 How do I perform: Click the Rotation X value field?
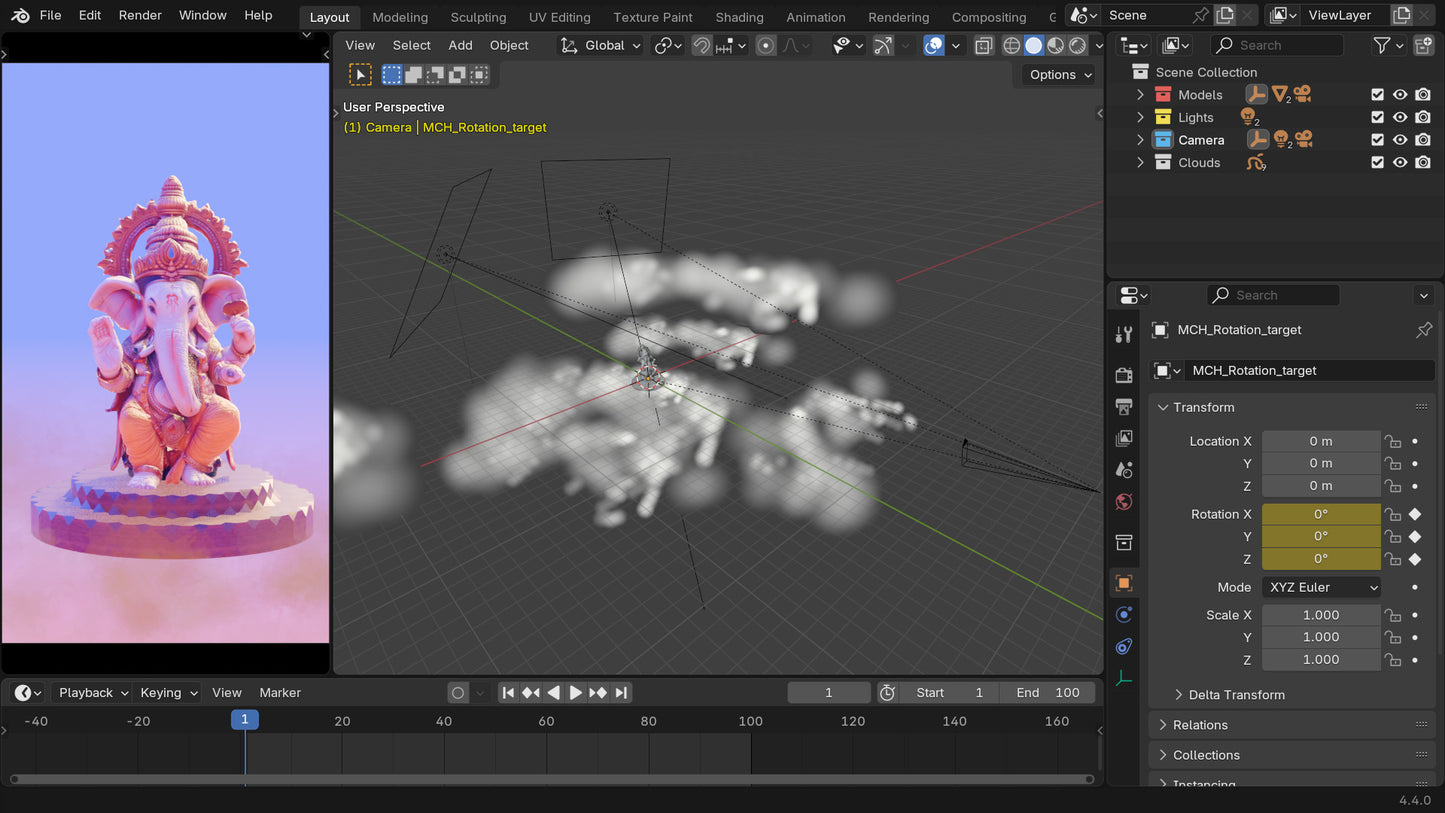click(1321, 514)
